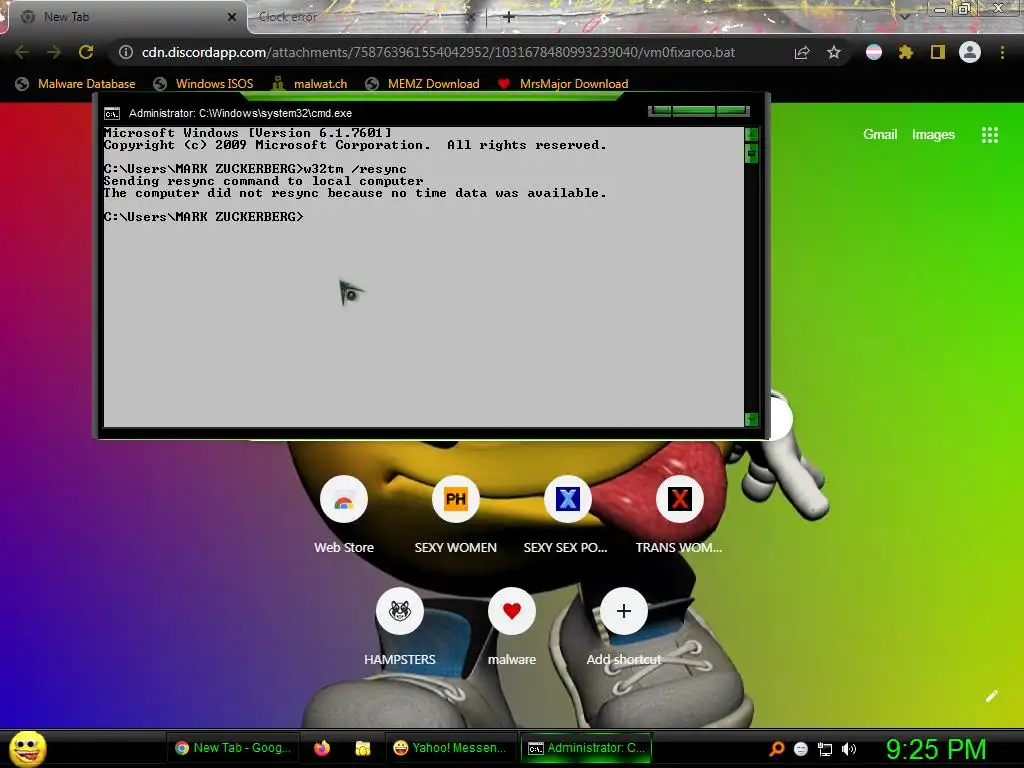Share this page via share icon
Viewport: 1024px width, 768px height.
pos(802,52)
